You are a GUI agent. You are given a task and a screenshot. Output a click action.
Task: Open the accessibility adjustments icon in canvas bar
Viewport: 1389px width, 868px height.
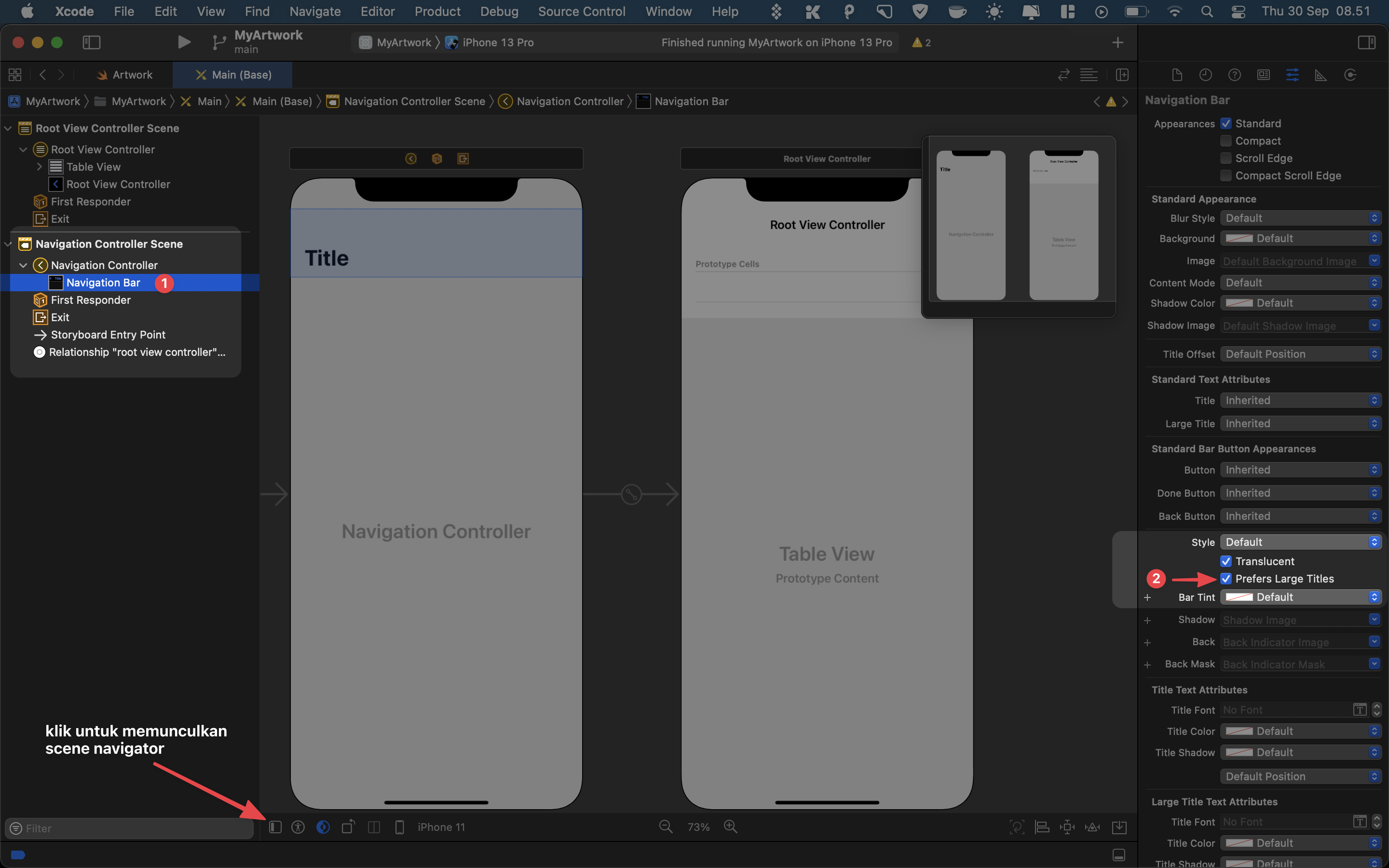[298, 827]
